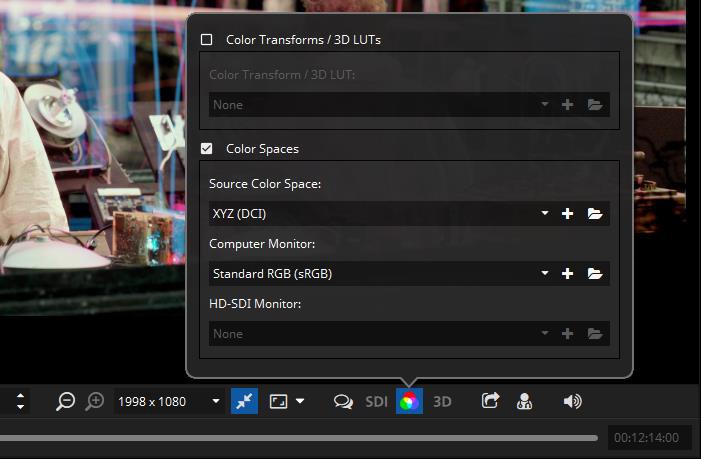This screenshot has width=701, height=459.
Task: Click the zoom in magnifier icon
Action: click(95, 401)
